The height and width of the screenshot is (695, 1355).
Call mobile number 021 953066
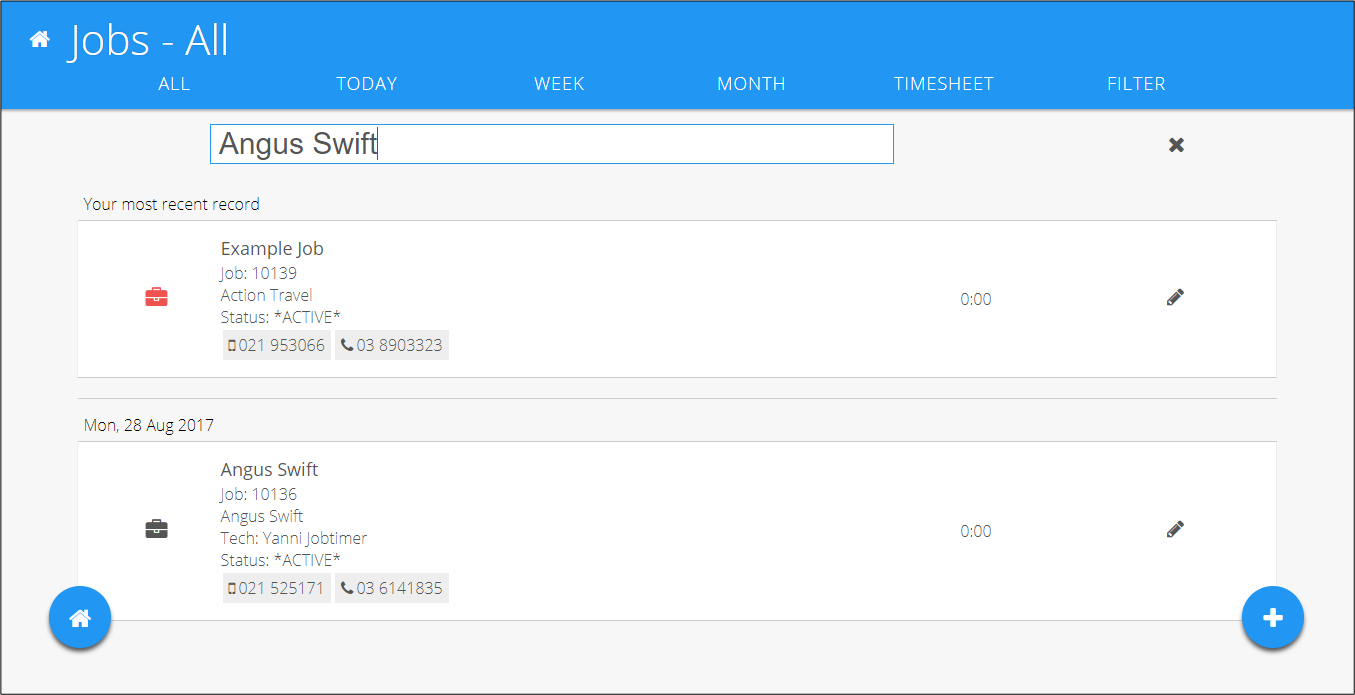(277, 345)
